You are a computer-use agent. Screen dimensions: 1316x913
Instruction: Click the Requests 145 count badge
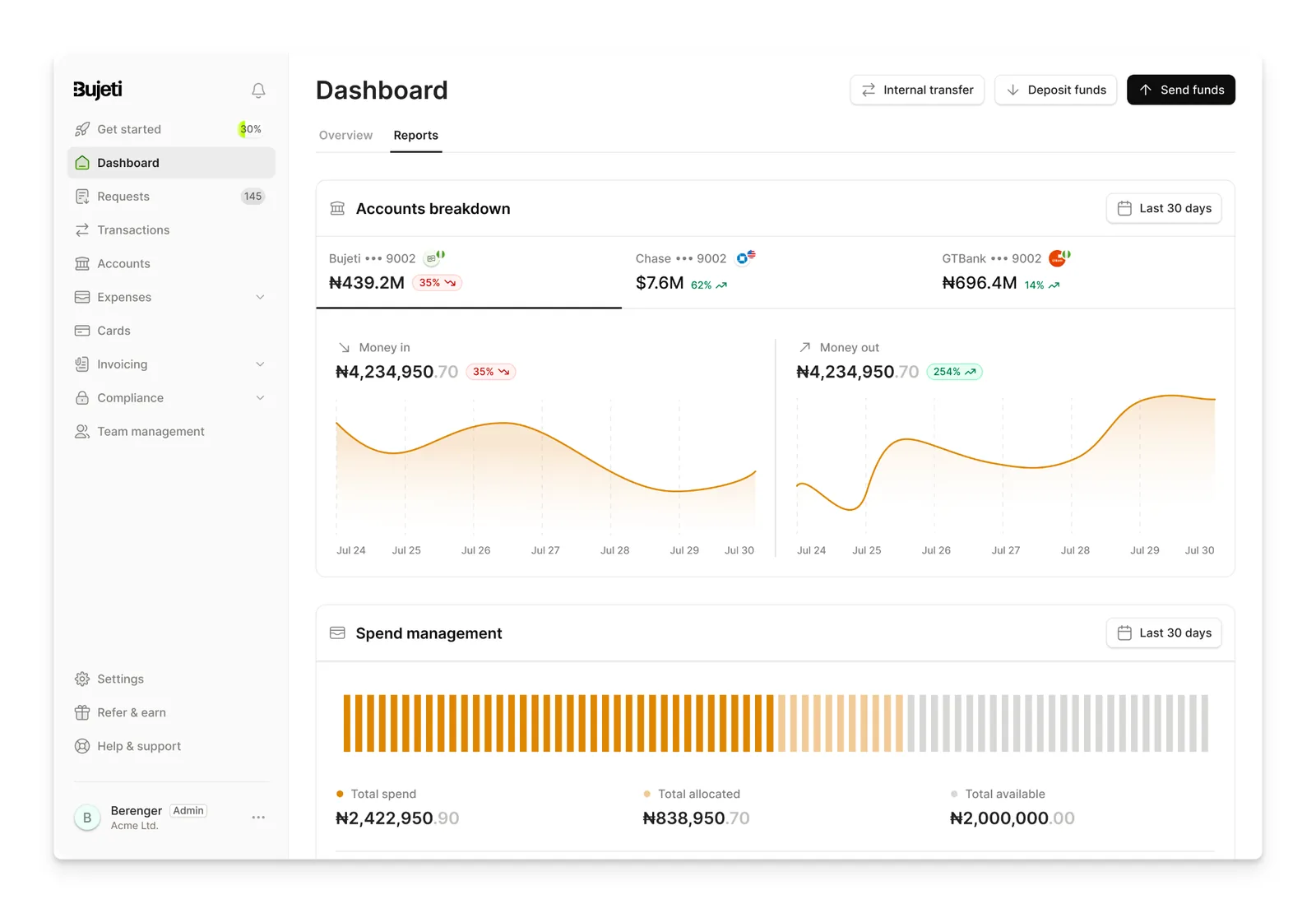coord(253,197)
